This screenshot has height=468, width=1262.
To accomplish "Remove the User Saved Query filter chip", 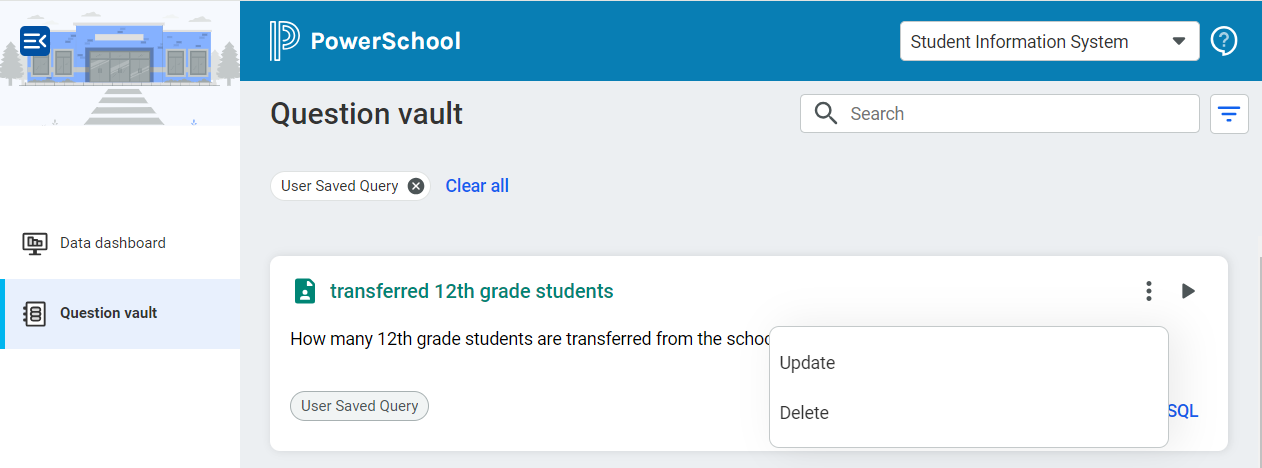I will click(x=416, y=186).
